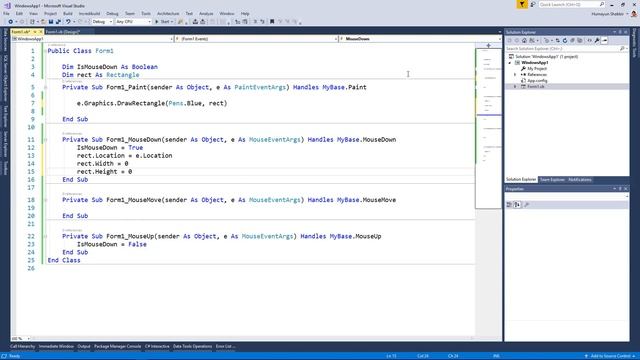640x360 pixels.
Task: Click the Quick Launch search field
Action: 571,4
